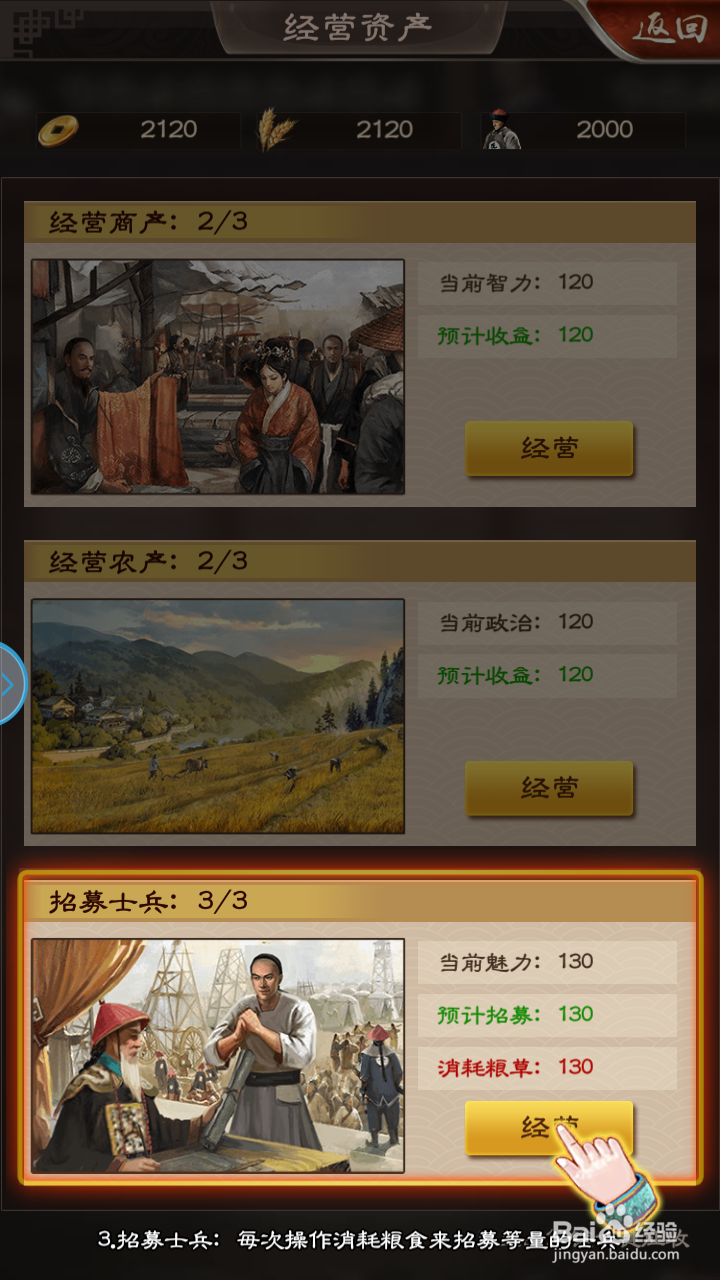The image size is (720, 1280).
Task: Tap the 预计招募 130 stat row
Action: pos(547,1015)
